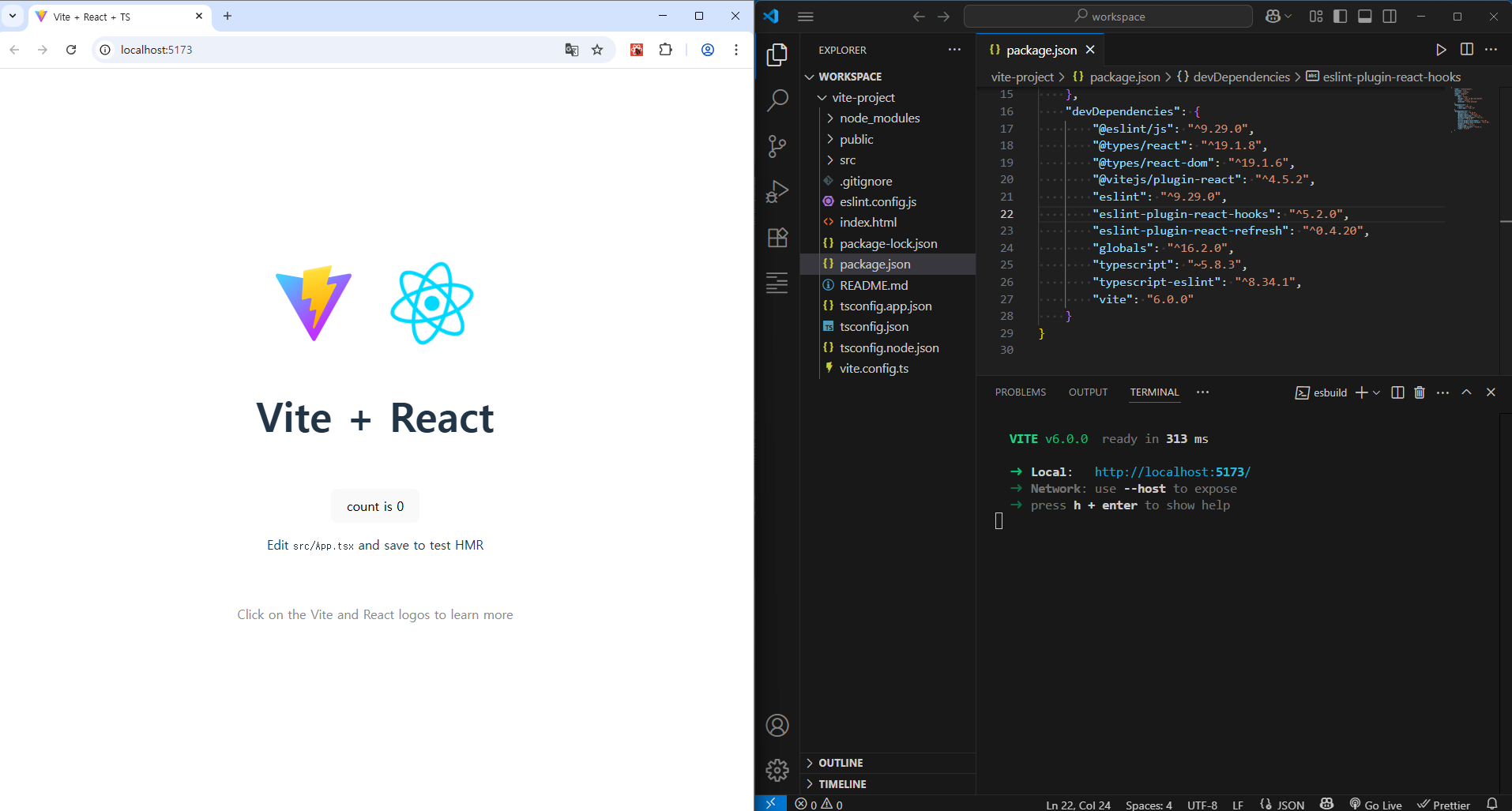Open Chrome extensions puzzle icon

tap(666, 50)
